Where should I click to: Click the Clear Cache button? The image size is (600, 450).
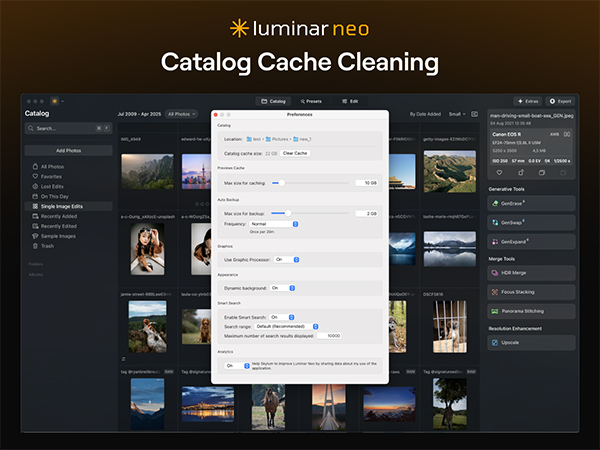pos(295,153)
